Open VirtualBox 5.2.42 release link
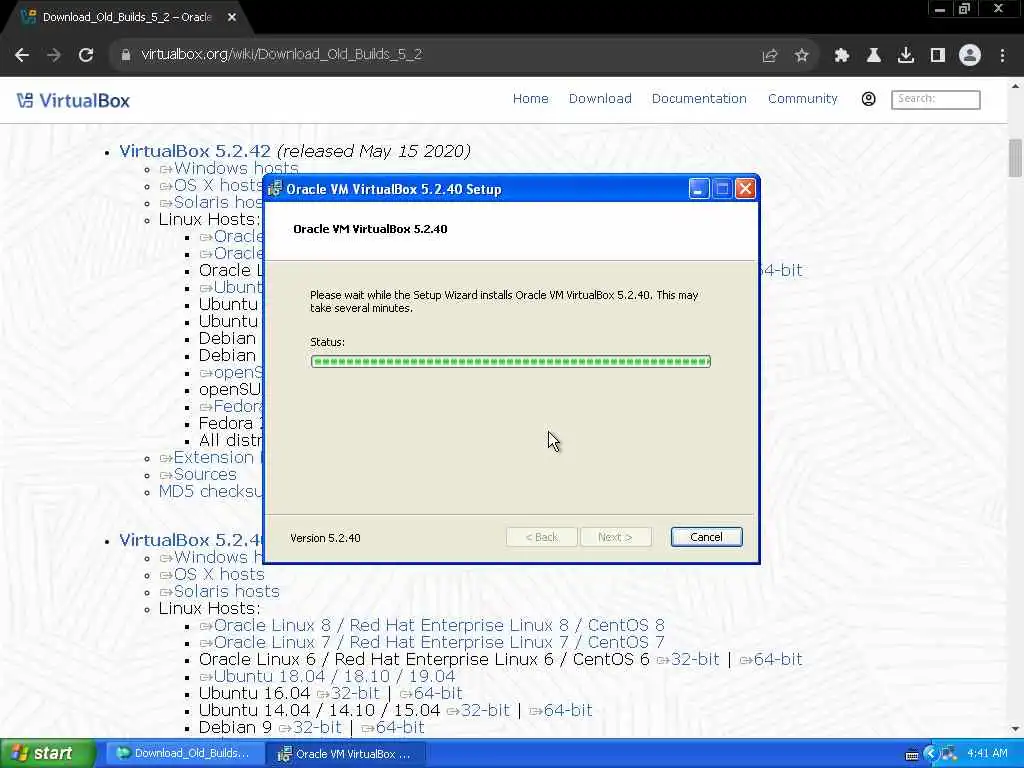The height and width of the screenshot is (768, 1024). (x=195, y=151)
